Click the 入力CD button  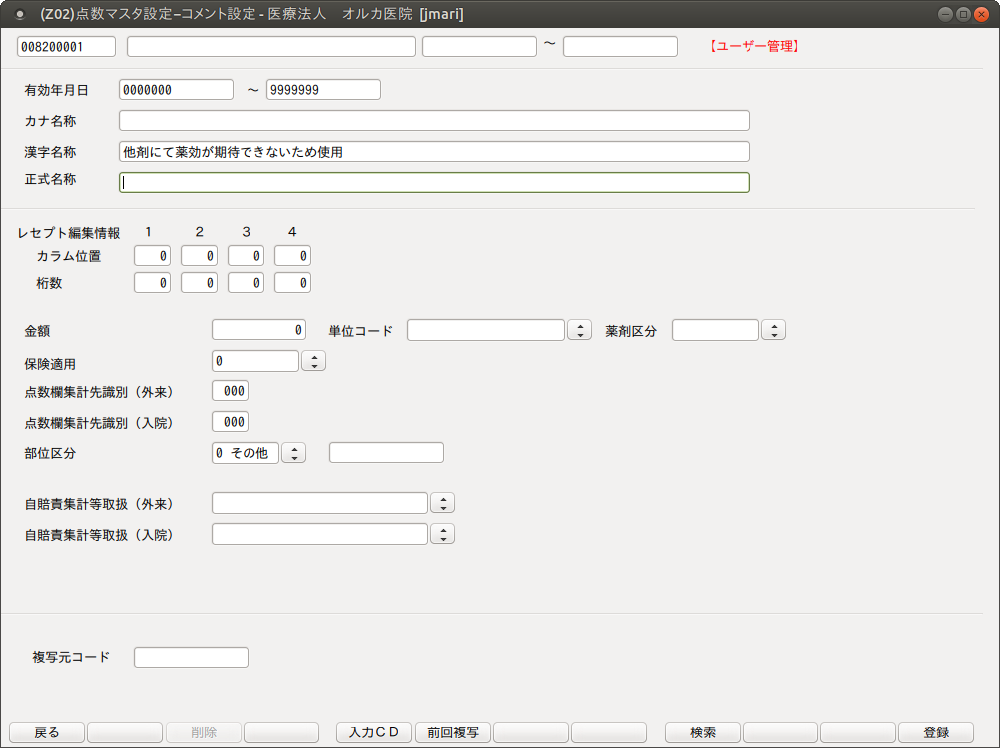pos(374,732)
